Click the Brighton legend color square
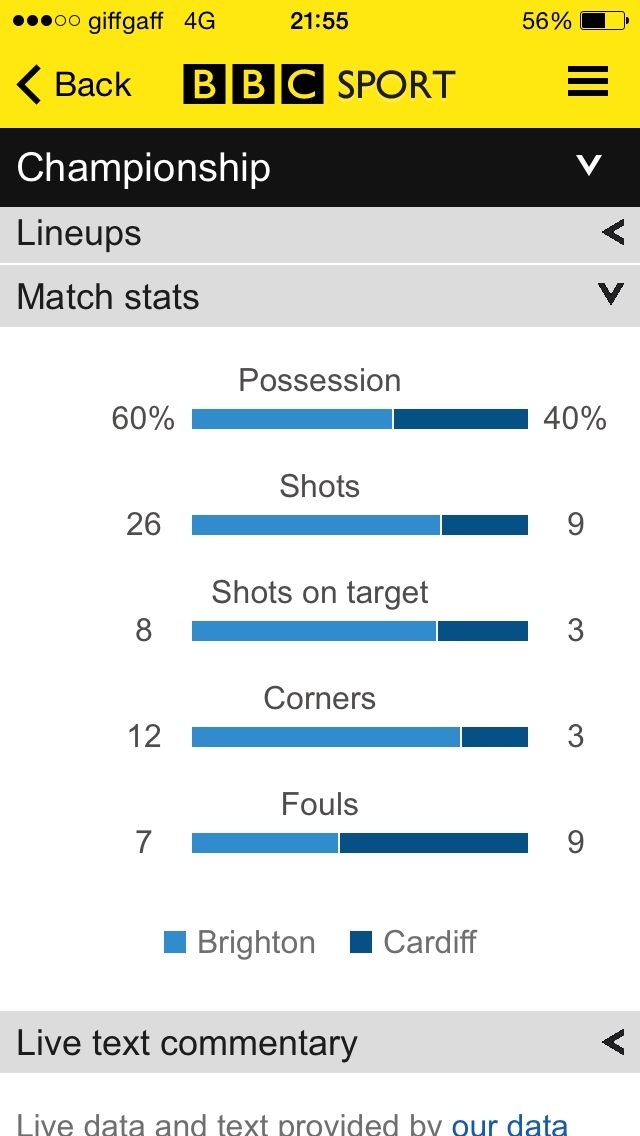This screenshot has height=1136, width=640. coord(175,942)
